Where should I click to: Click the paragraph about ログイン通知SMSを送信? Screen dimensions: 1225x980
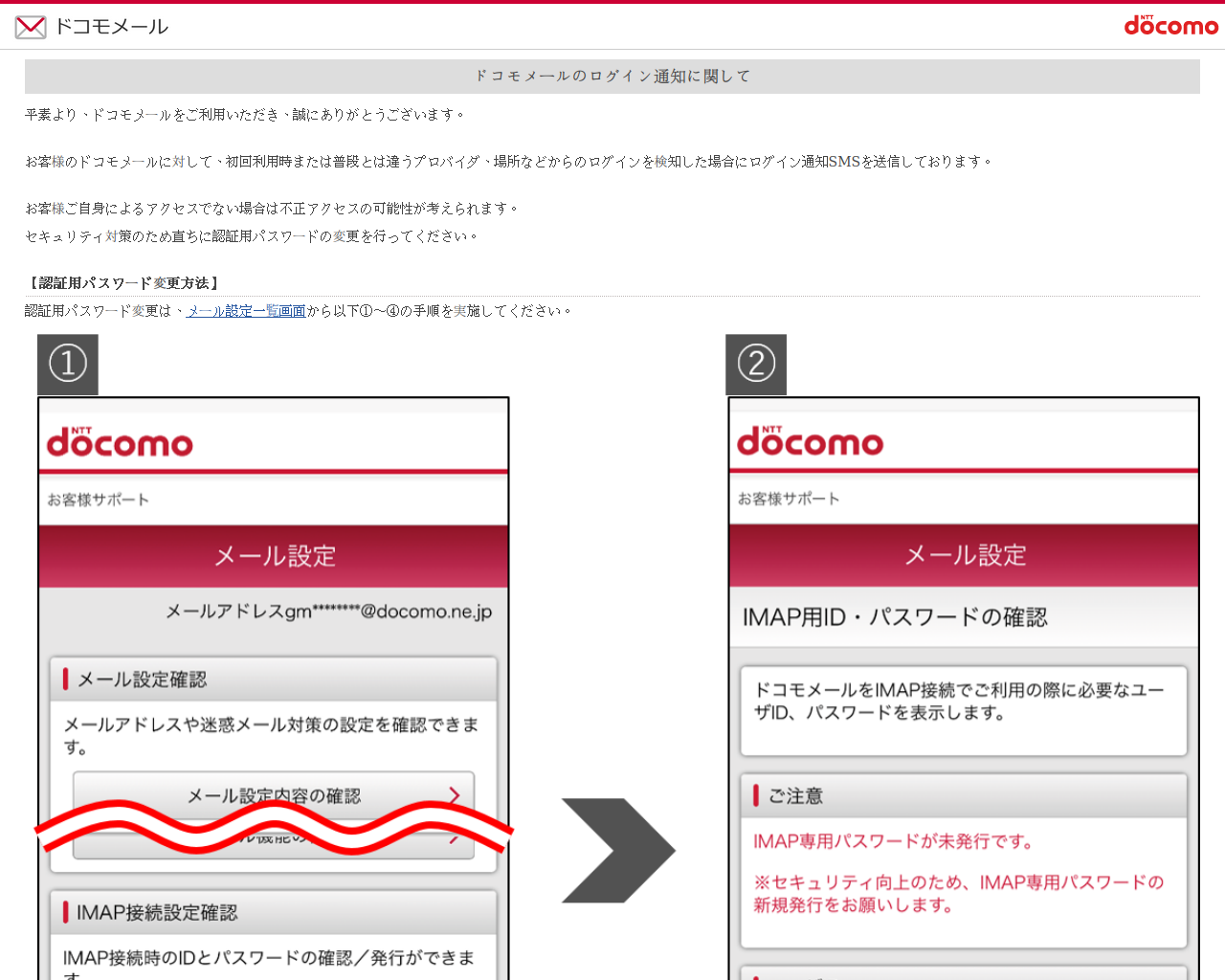509,162
